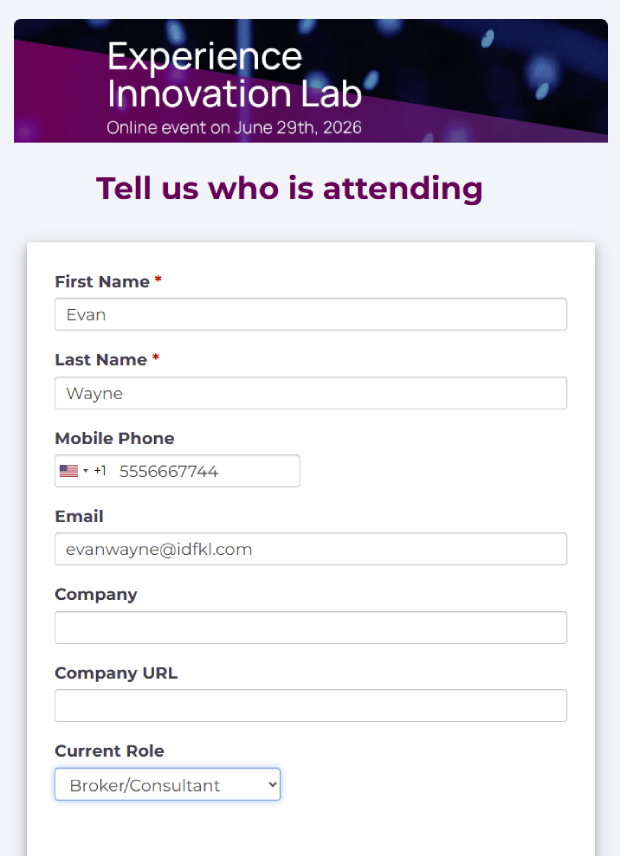Open the country code dropdown arrow
This screenshot has height=856, width=620.
[x=86, y=471]
